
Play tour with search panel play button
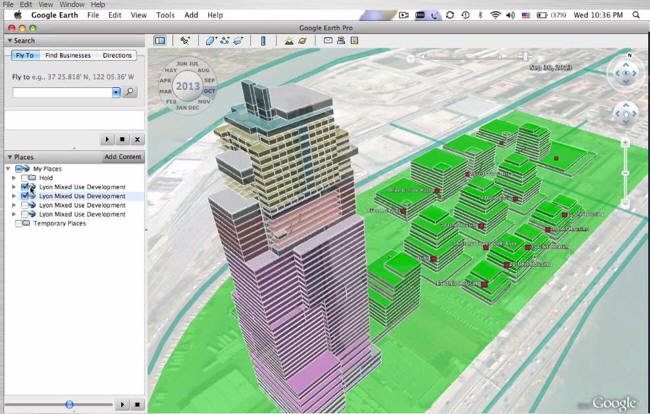coord(107,139)
